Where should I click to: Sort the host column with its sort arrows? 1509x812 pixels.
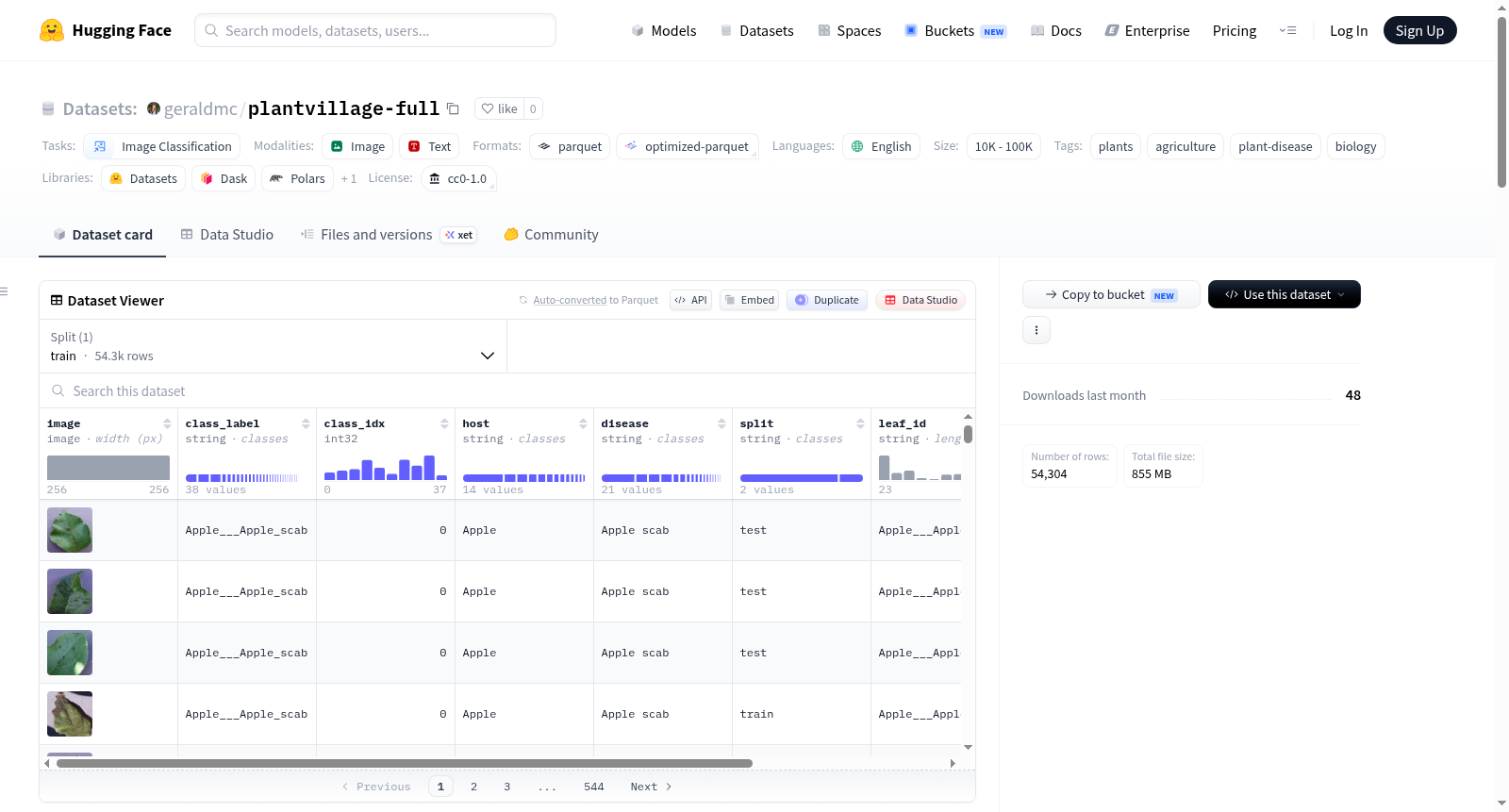[x=583, y=423]
